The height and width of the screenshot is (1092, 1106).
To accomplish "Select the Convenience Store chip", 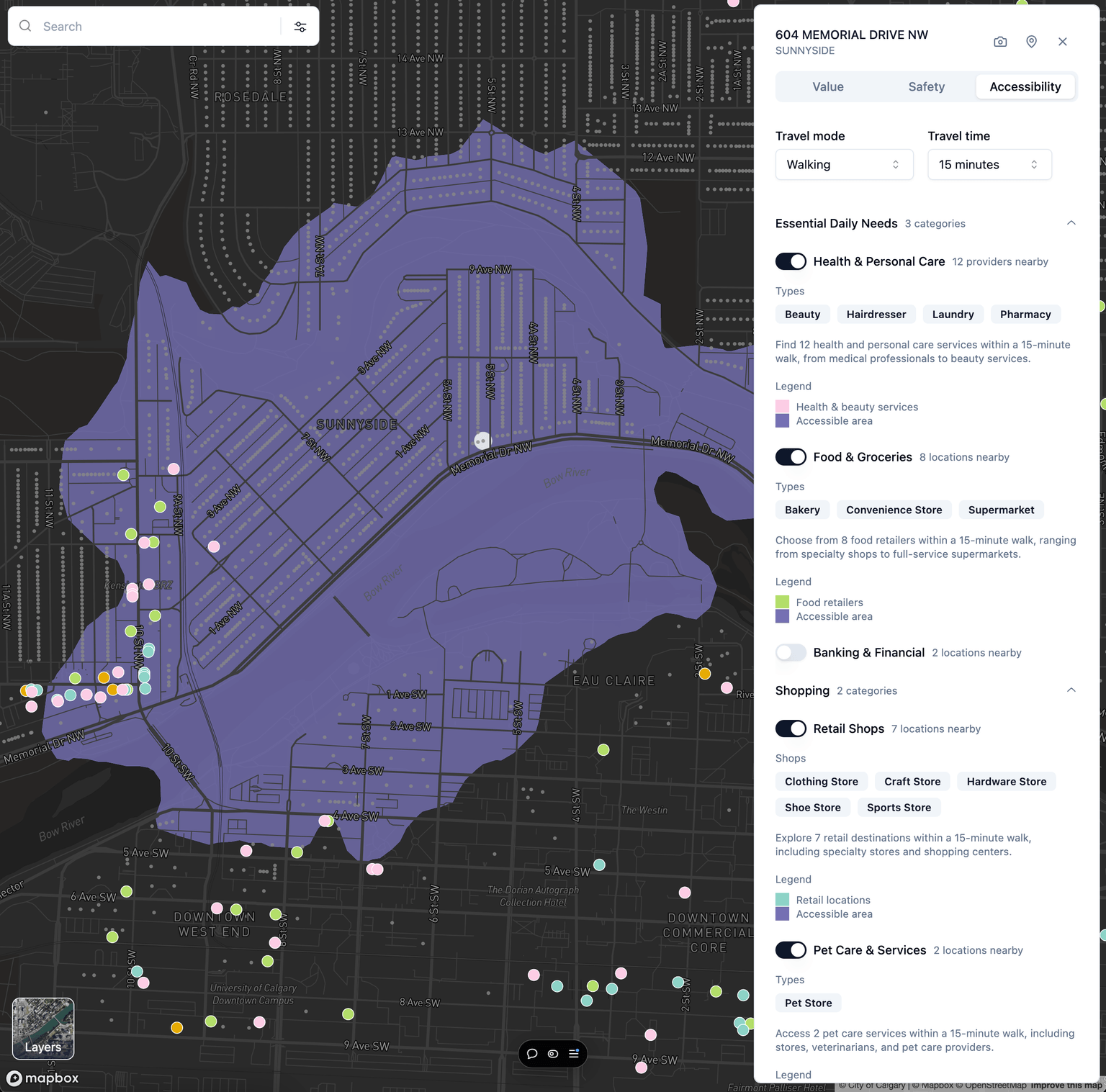I will (894, 510).
